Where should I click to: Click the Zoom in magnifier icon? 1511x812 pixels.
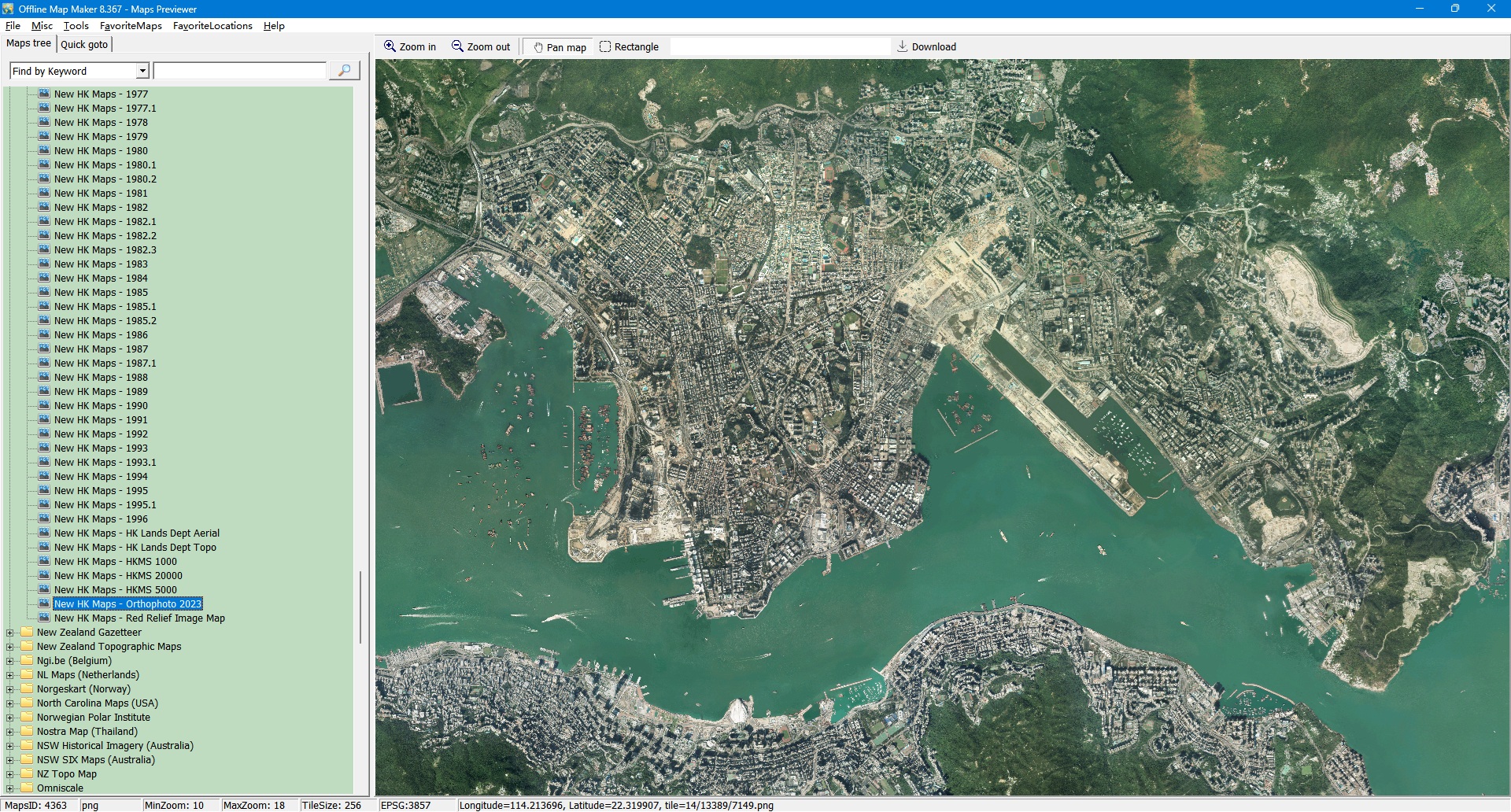pyautogui.click(x=390, y=46)
